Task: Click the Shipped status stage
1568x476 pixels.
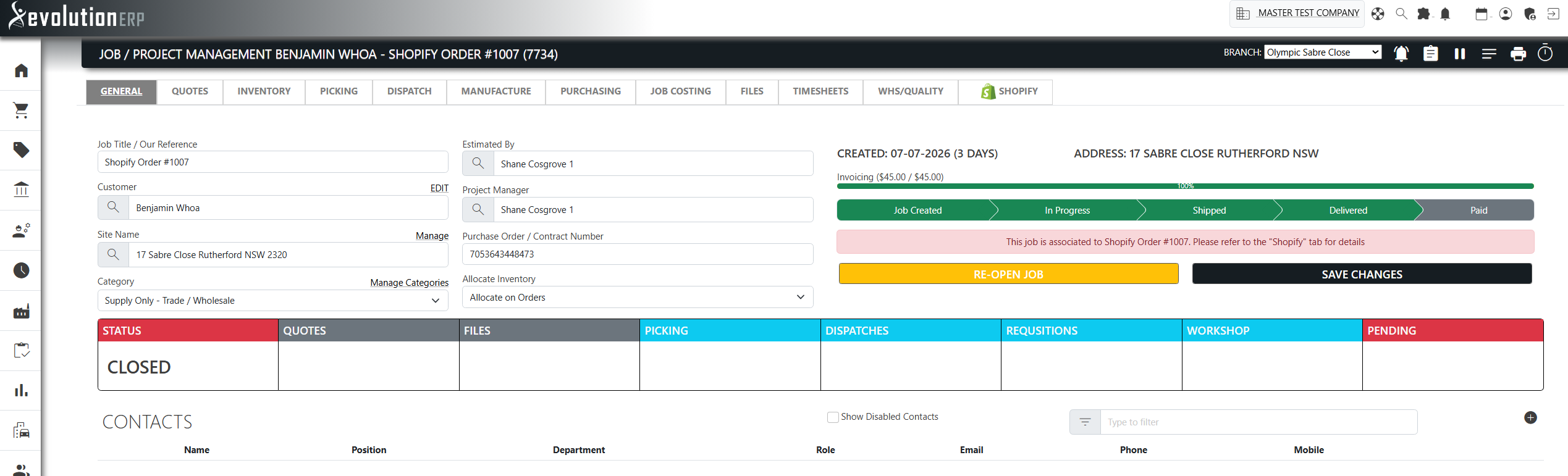Action: pos(1208,210)
